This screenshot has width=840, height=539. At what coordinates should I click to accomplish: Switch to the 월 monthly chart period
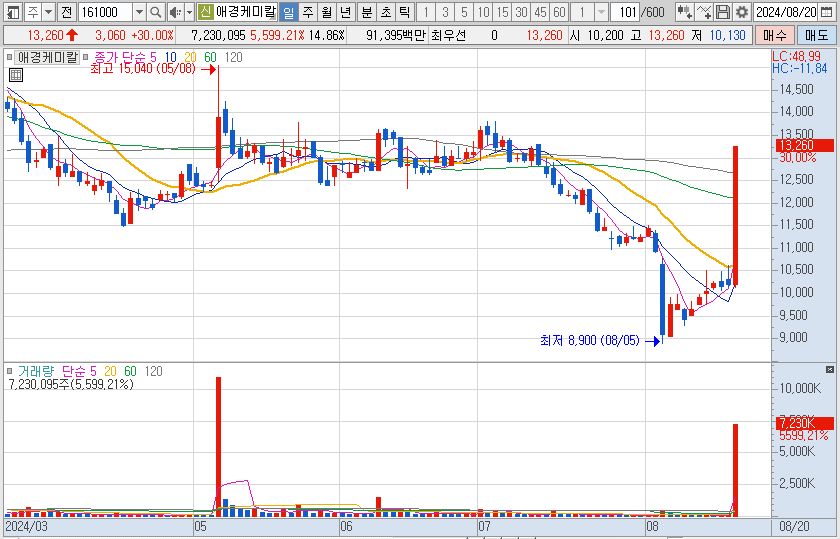327,12
